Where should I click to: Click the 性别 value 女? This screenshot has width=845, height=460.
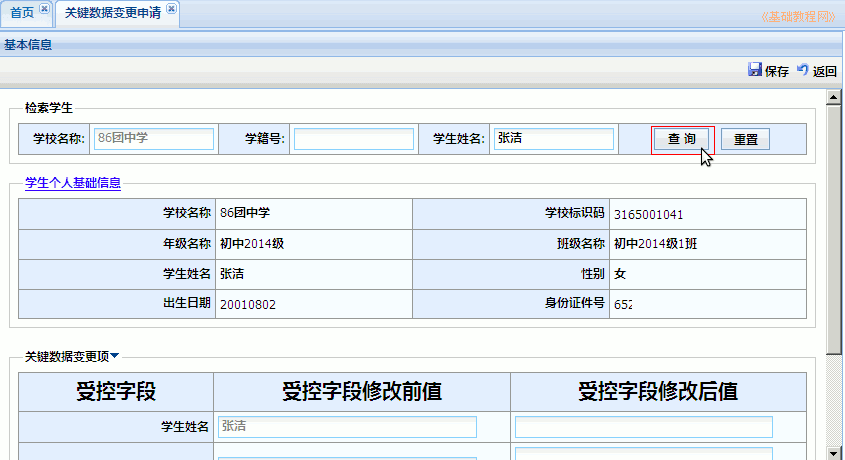tap(620, 274)
